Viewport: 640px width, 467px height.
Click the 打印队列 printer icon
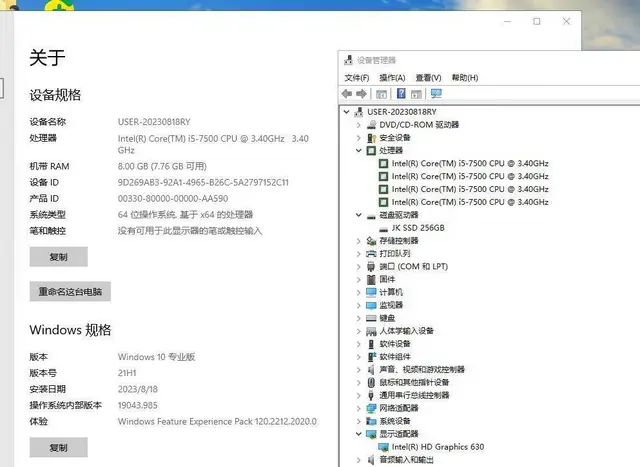pos(371,254)
